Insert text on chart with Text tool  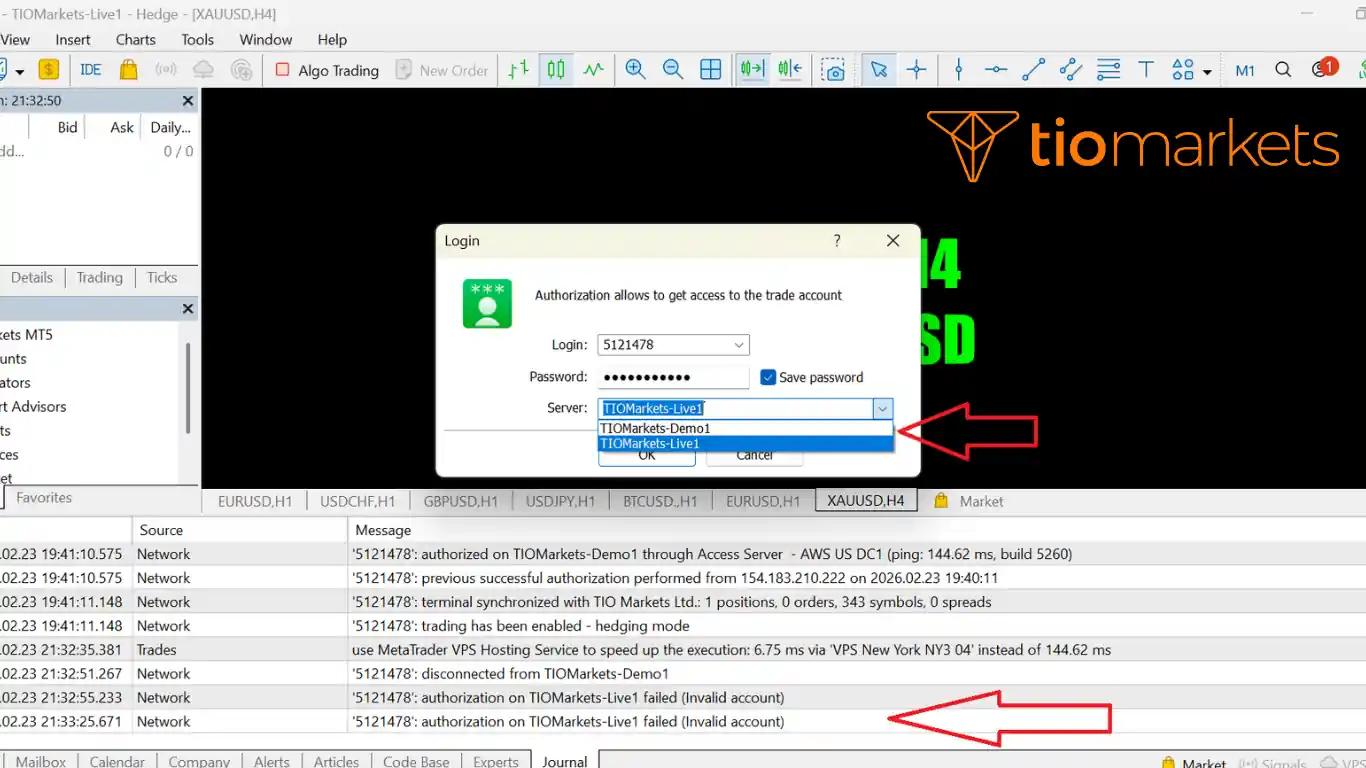pyautogui.click(x=1146, y=69)
